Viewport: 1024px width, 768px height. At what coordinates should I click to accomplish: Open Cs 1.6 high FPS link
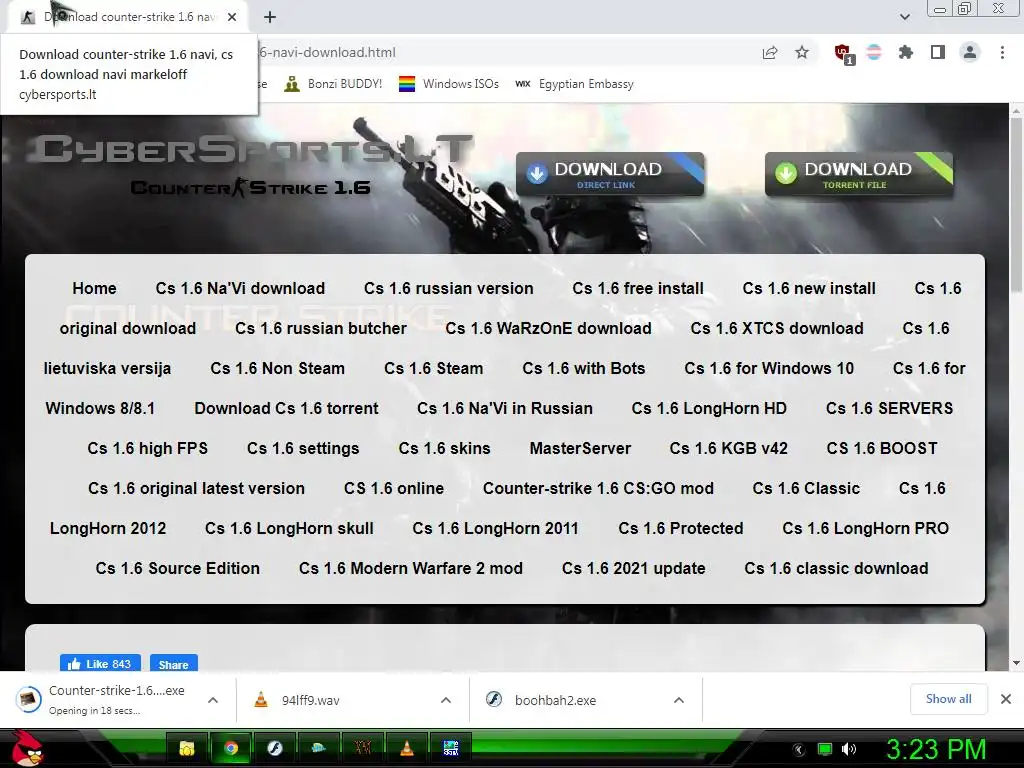(148, 448)
